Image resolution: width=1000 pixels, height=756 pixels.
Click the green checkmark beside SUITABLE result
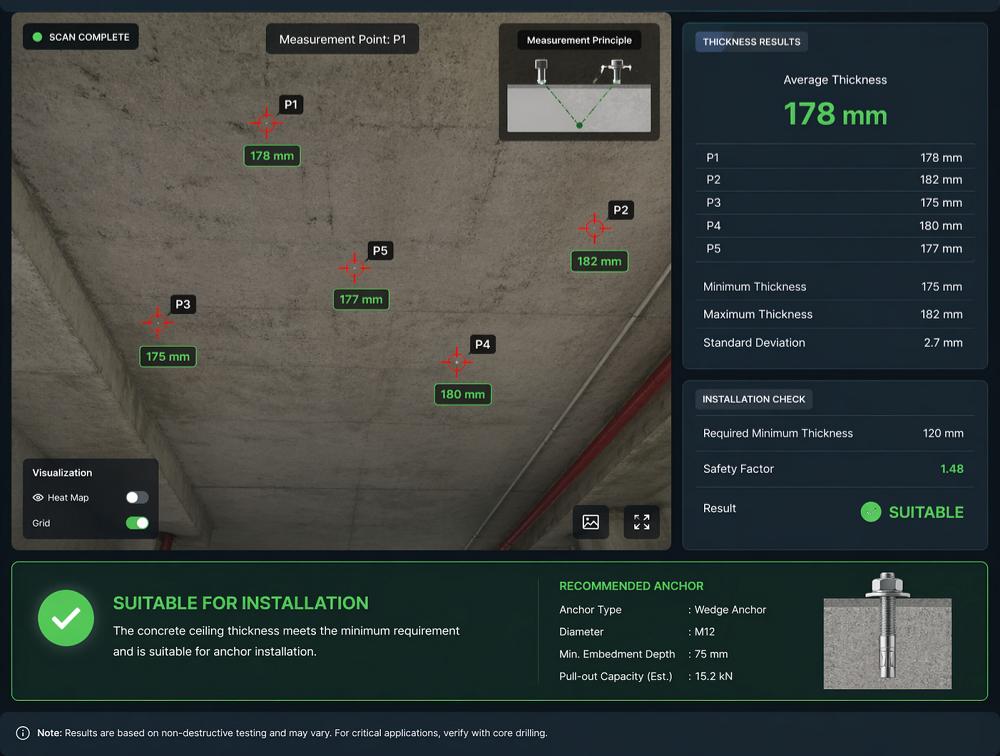(x=871, y=512)
